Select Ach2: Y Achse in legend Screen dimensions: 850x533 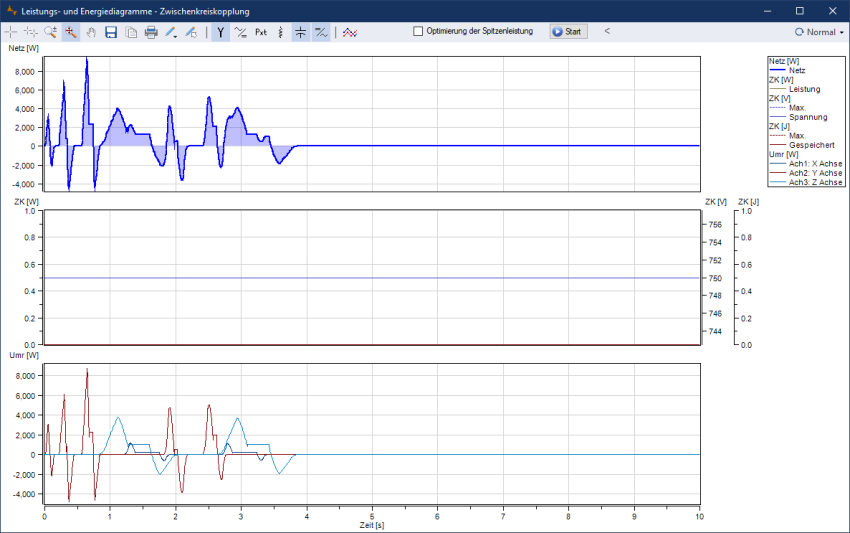pyautogui.click(x=815, y=173)
